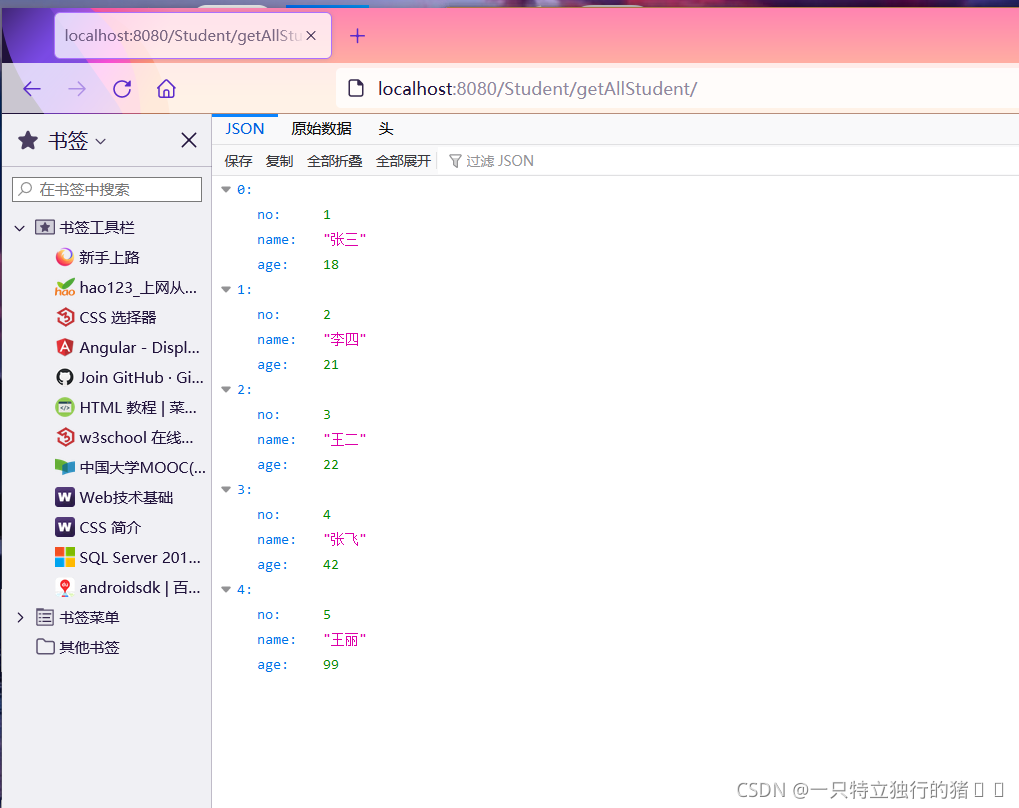
Task: Open the SQL Server 201 bookmark icon
Action: click(64, 557)
